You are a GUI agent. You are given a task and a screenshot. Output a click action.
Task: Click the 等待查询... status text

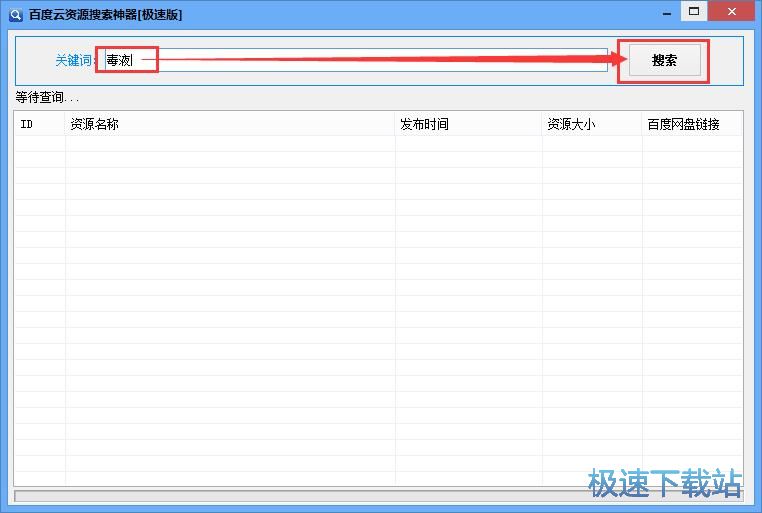point(47,98)
